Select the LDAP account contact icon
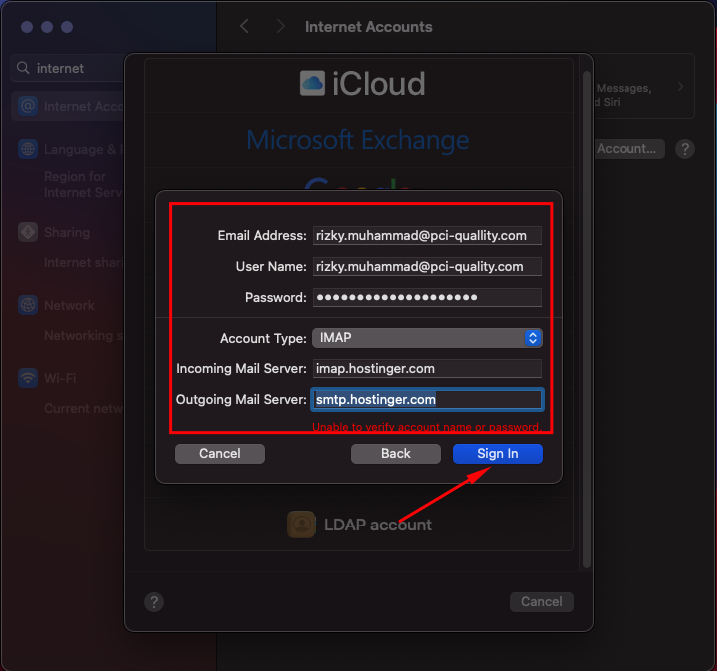 click(301, 524)
